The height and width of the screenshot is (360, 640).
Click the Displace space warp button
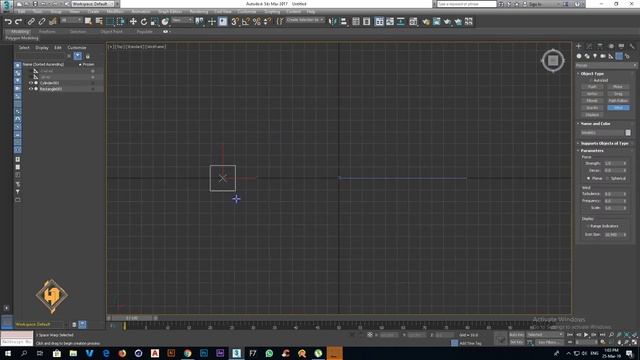coord(592,115)
